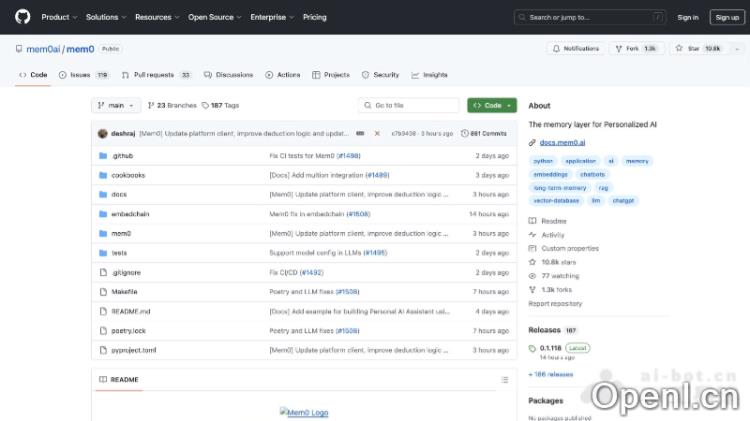
Task: Open the .github folder
Action: click(x=122, y=156)
